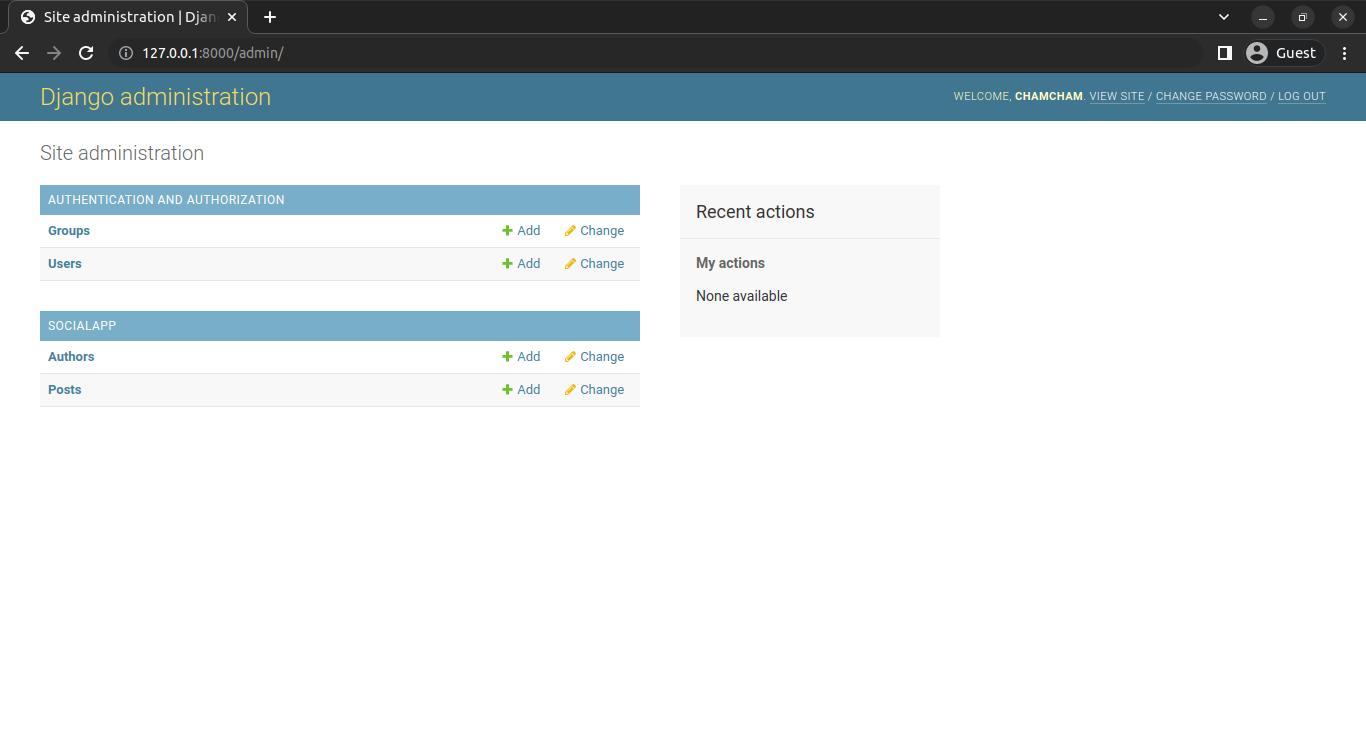
Task: Click the Change Password link
Action: coord(1210,97)
